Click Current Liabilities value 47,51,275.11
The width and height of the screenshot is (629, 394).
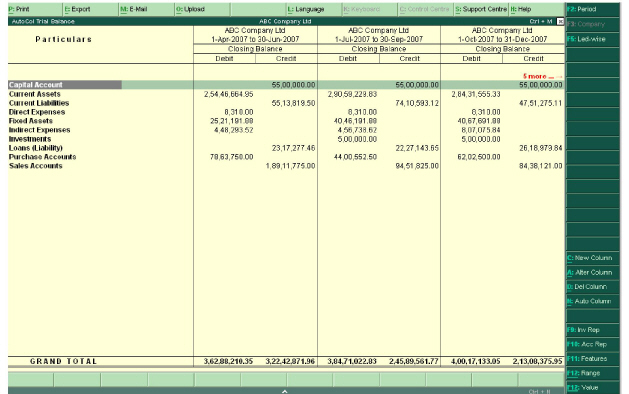coord(541,103)
